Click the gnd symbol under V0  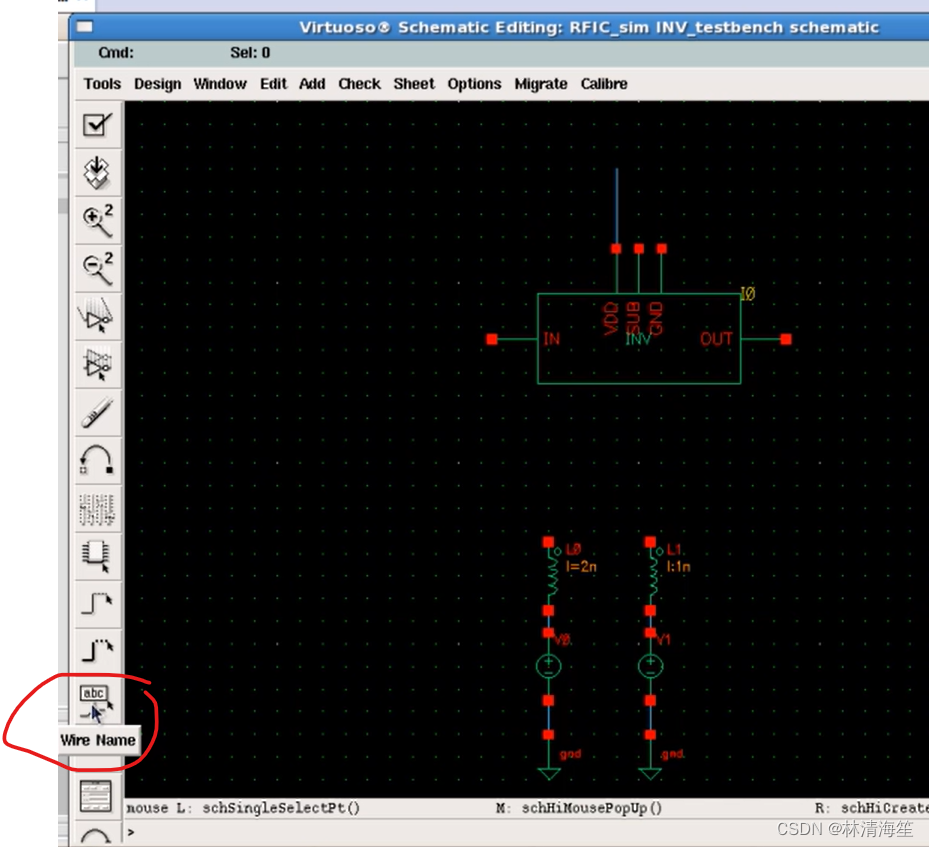549,773
